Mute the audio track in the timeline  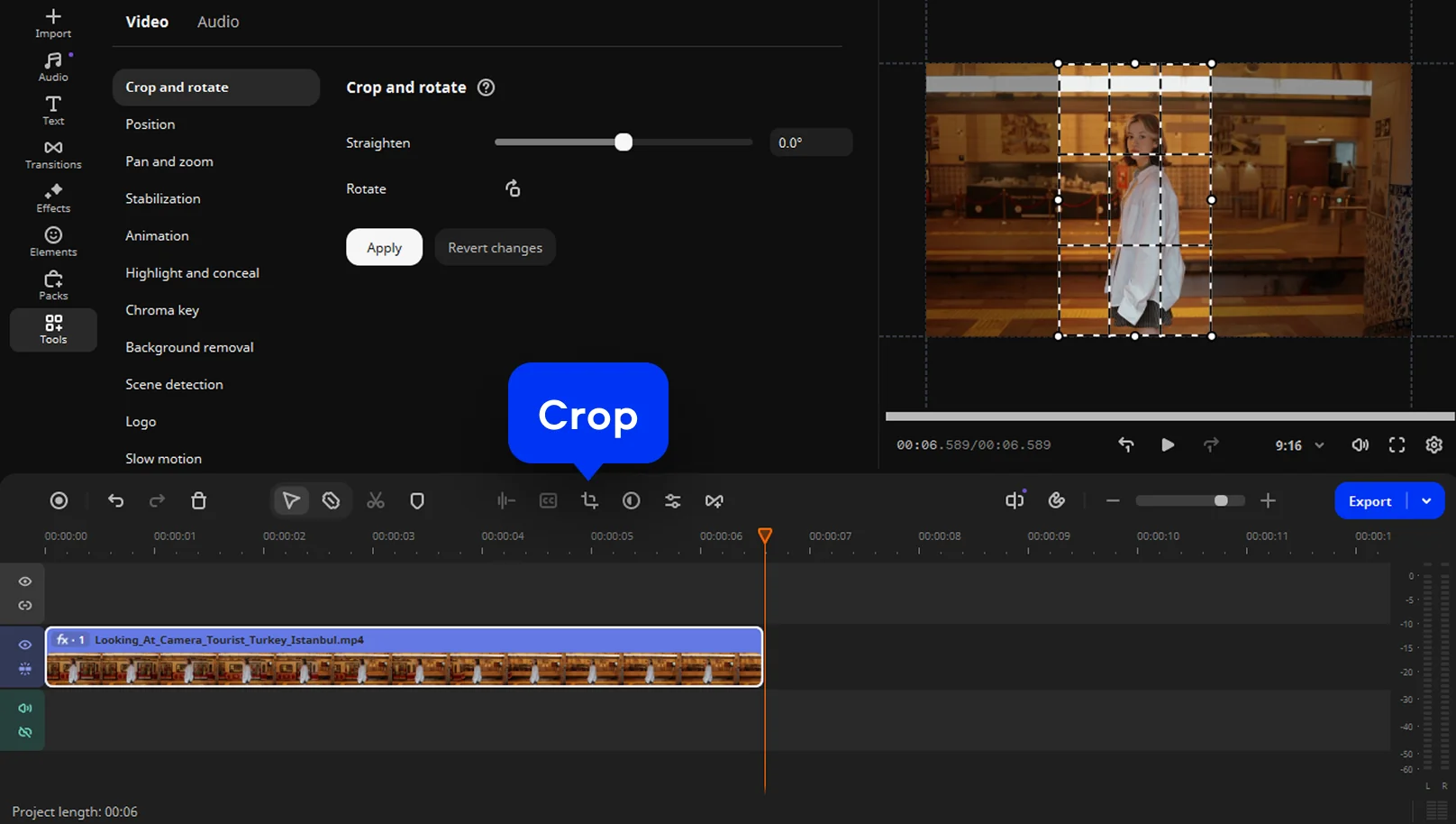(25, 708)
